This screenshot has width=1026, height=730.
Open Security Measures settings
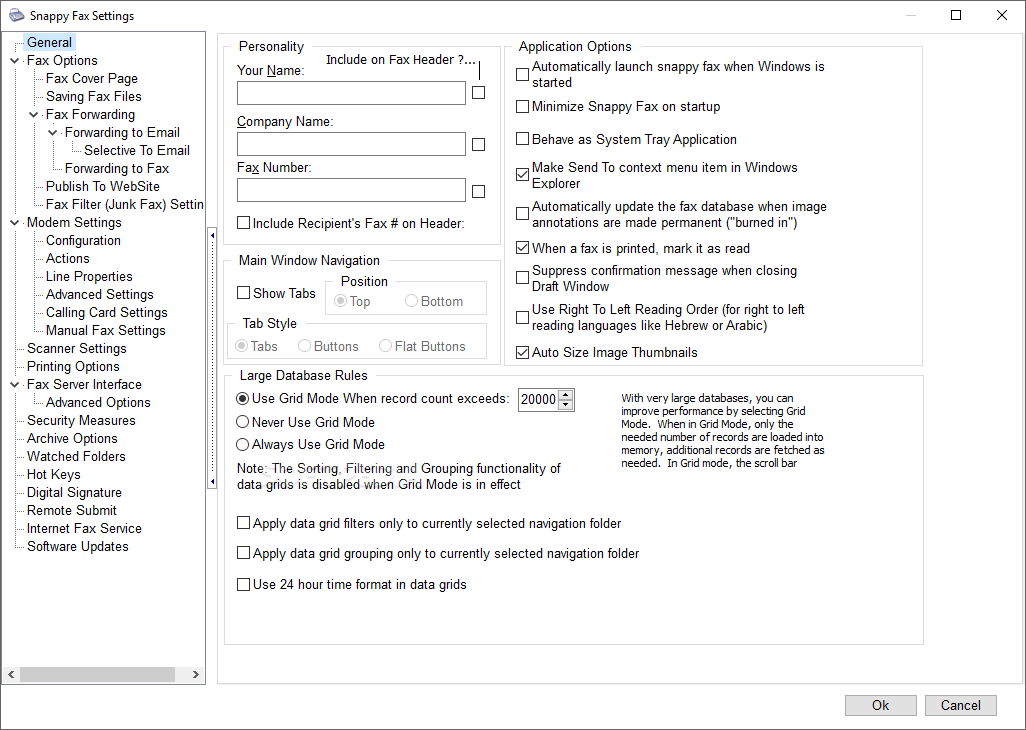pos(81,420)
